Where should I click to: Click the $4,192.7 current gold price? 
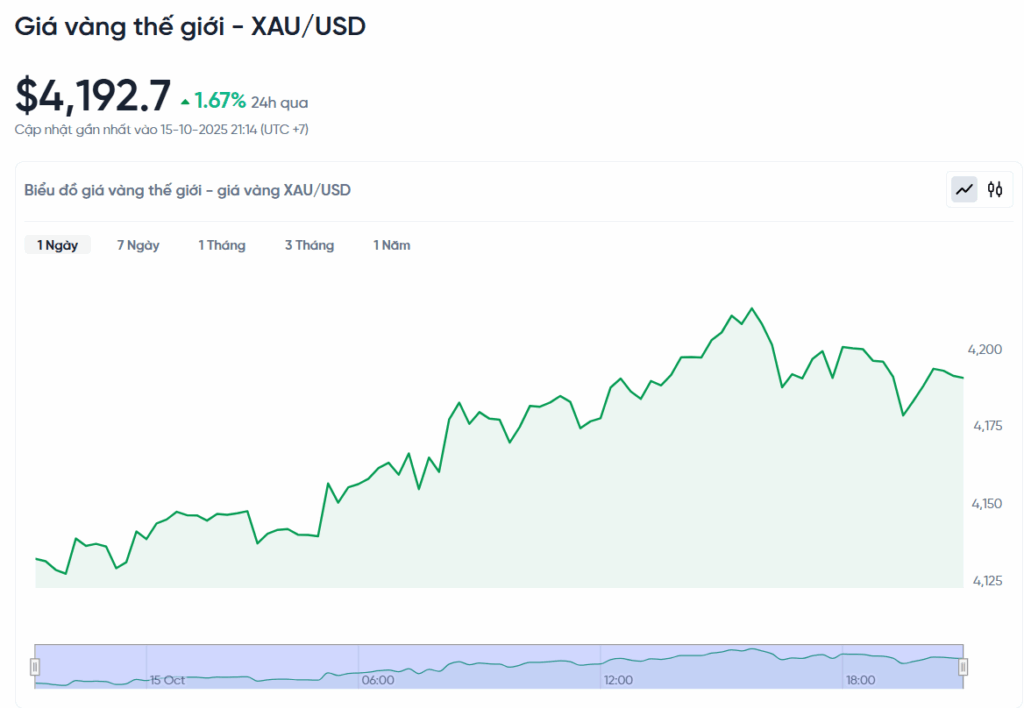pyautogui.click(x=93, y=95)
